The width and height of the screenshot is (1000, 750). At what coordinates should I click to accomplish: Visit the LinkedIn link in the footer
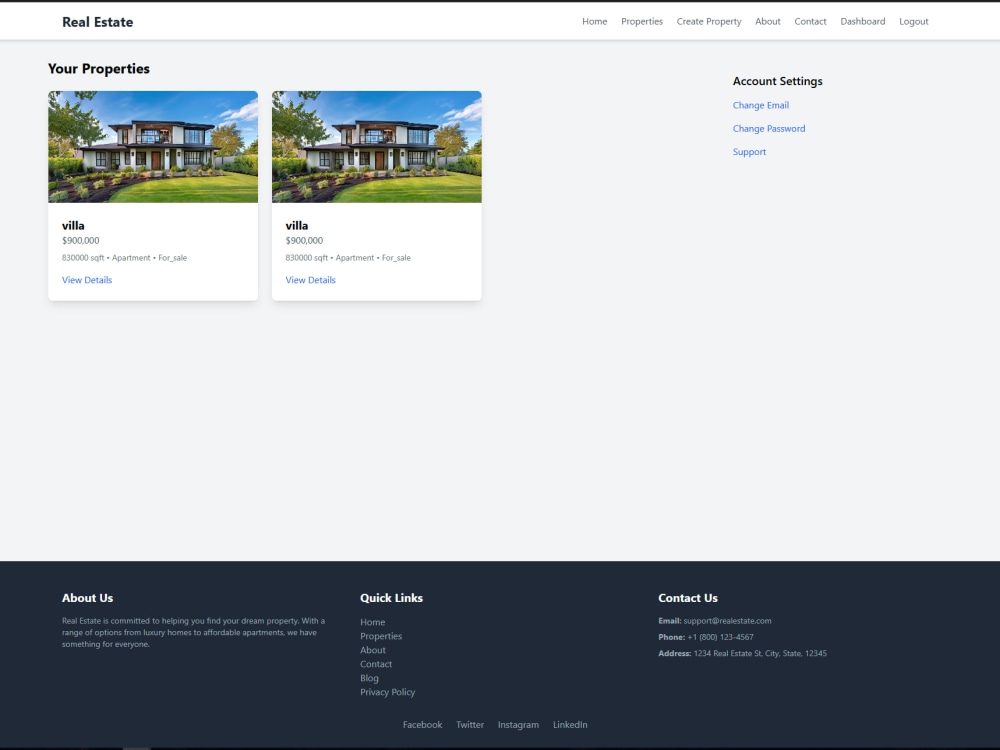point(570,724)
